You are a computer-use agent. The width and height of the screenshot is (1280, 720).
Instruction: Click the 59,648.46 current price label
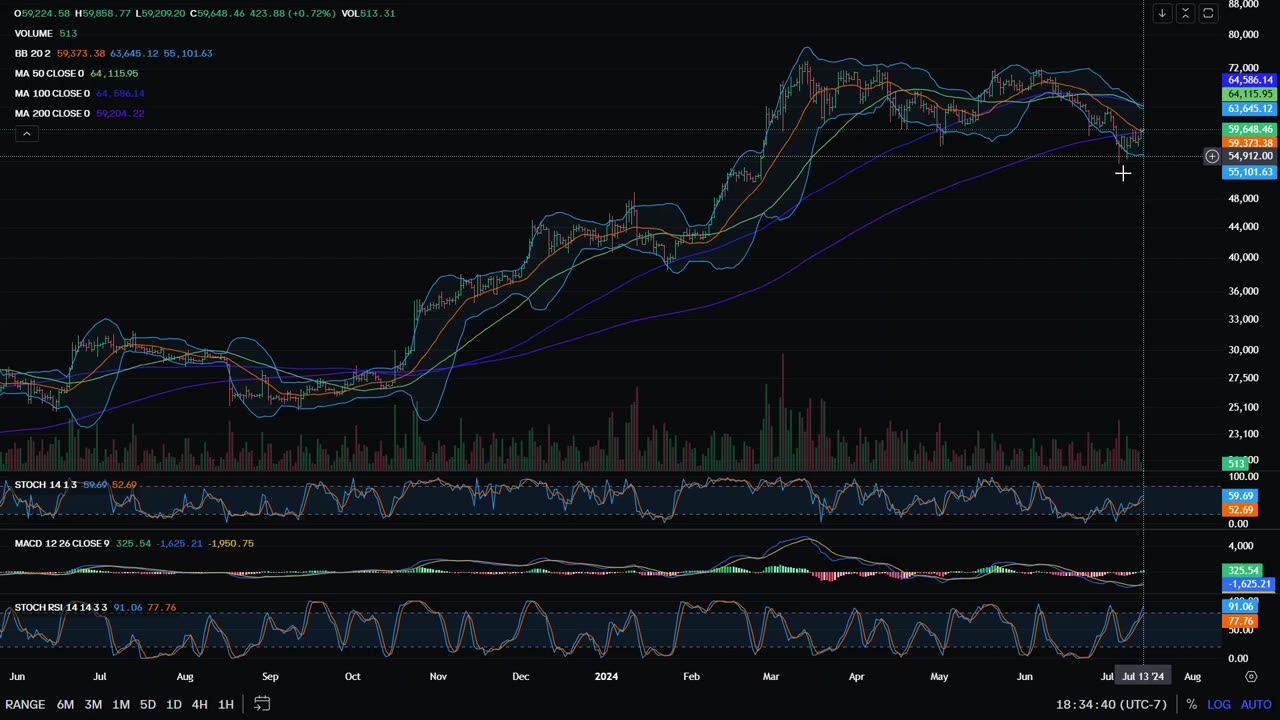pyautogui.click(x=1248, y=129)
